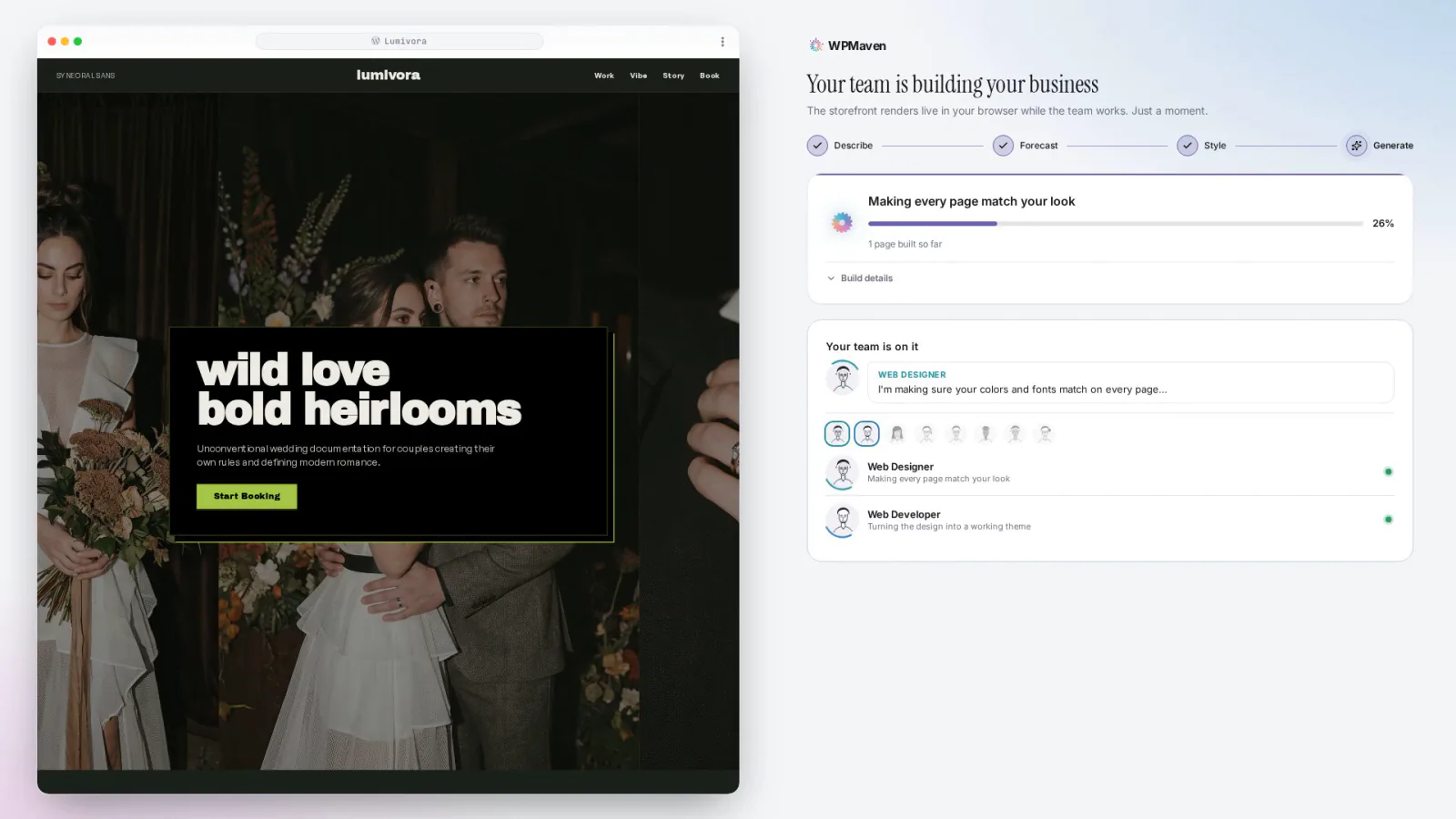Click the avatar in the Web Developer row

843,521
